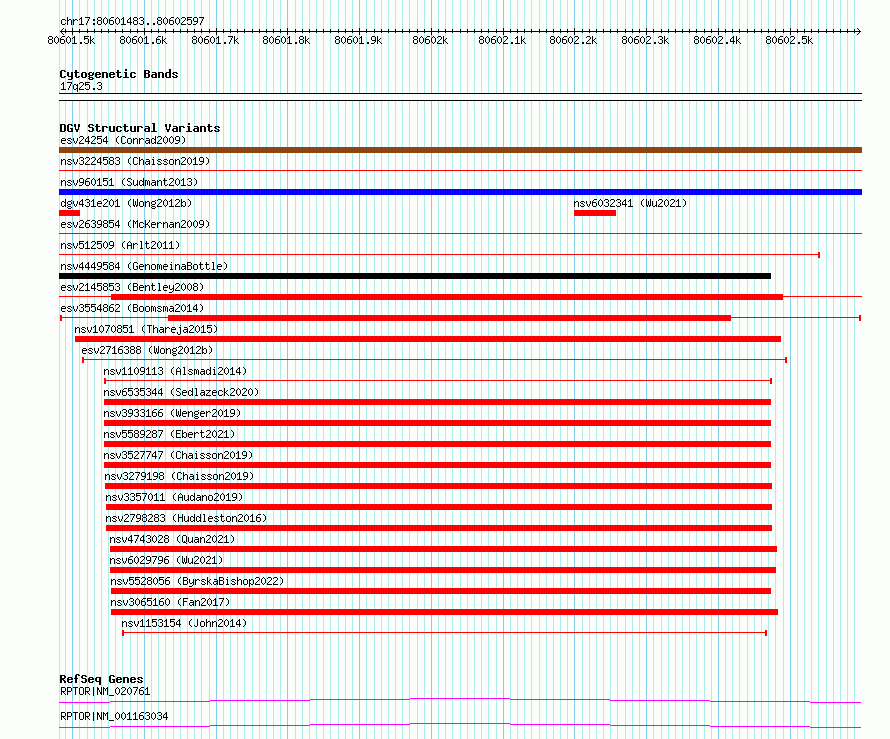Select the red nsv5528056 variant bar
This screenshot has width=890, height=739.
pyautogui.click(x=441, y=591)
